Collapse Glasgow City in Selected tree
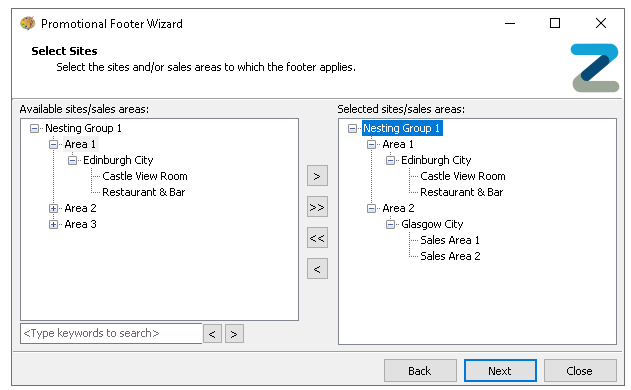Viewport: 631px width, 390px height. click(x=390, y=224)
